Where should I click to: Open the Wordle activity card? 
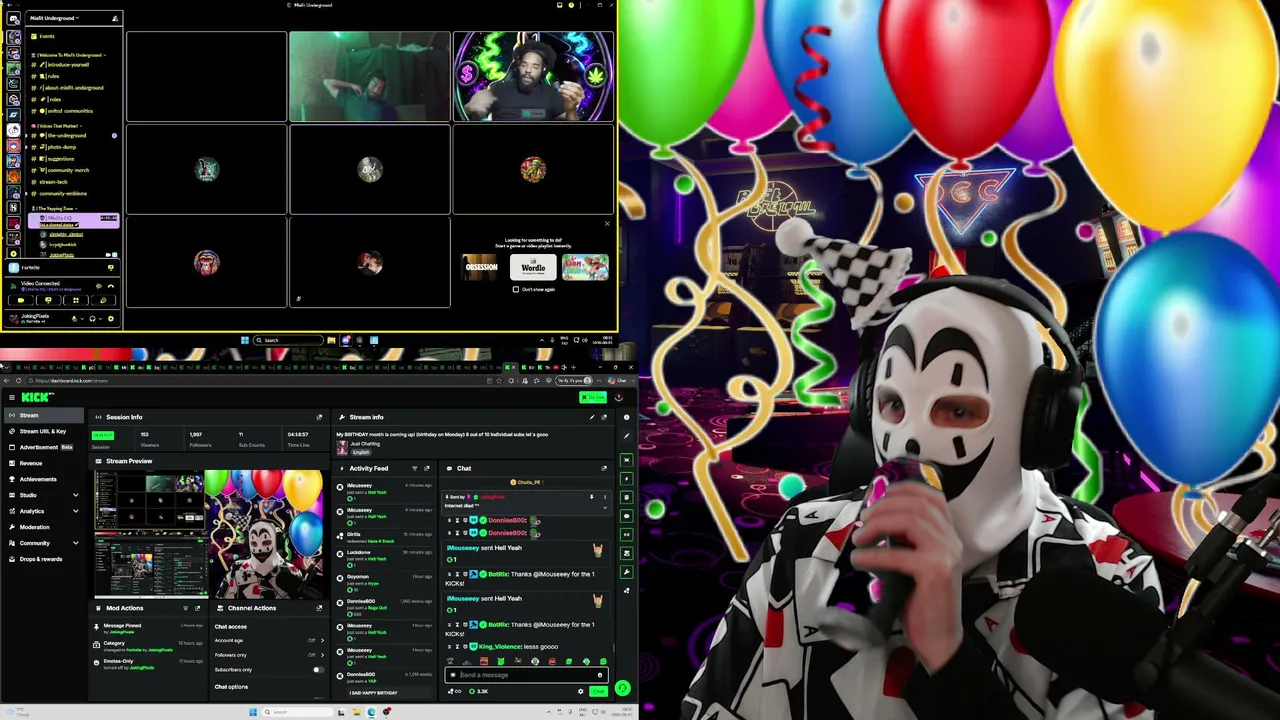click(533, 267)
